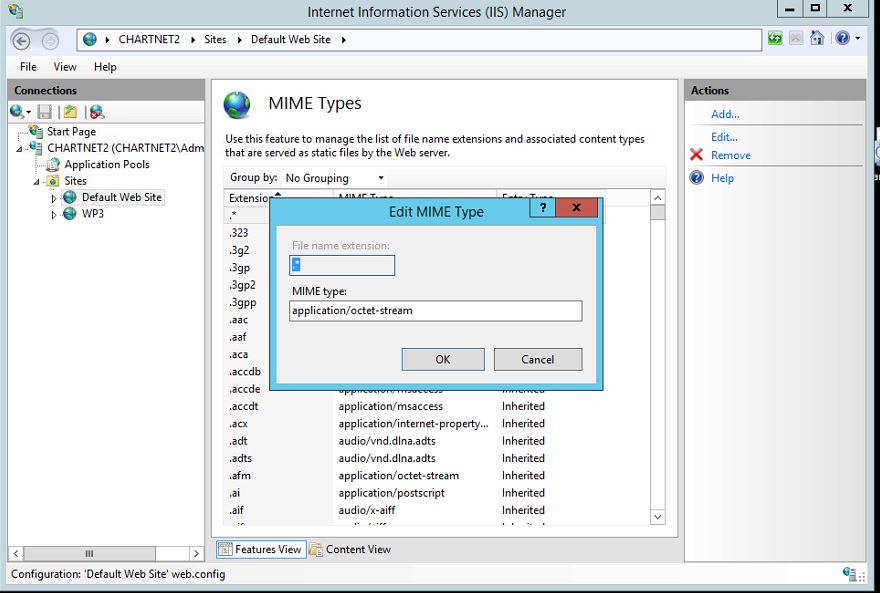Open dropdown arrow after Default Web Site breadcrumb
This screenshot has width=880, height=593.
(x=343, y=40)
